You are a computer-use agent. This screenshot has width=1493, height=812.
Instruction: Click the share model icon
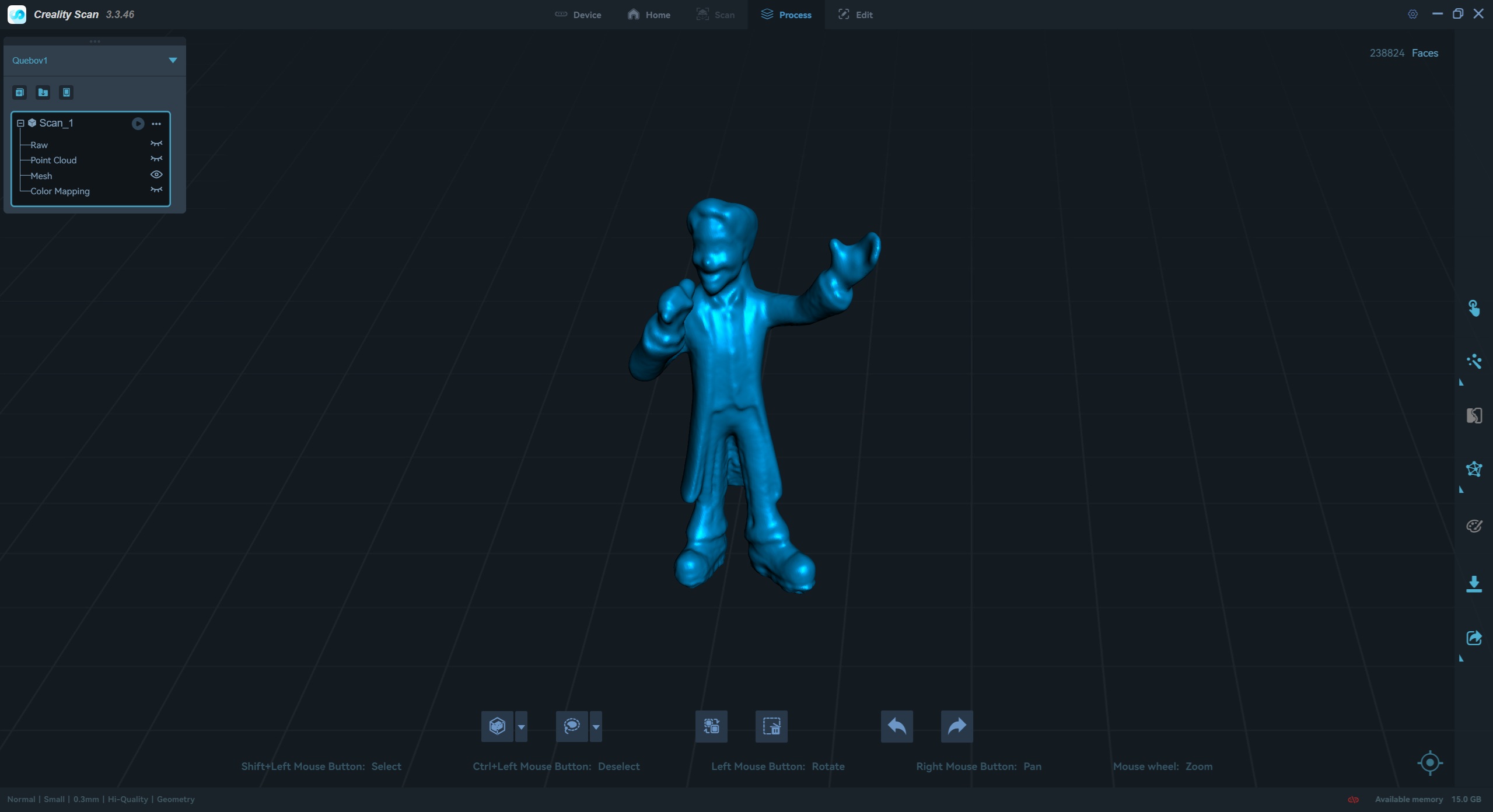pyautogui.click(x=1474, y=638)
